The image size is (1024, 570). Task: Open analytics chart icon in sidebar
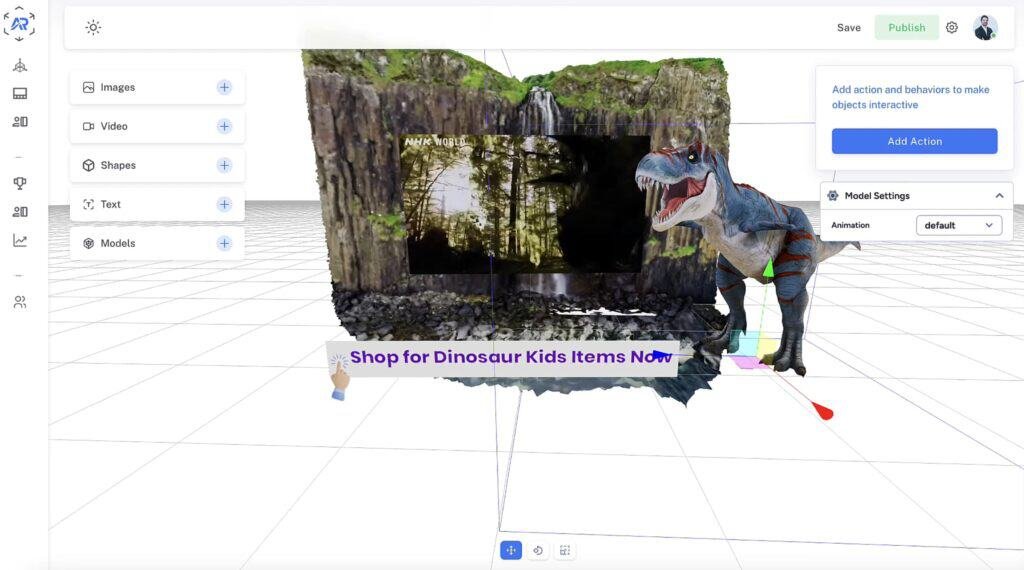[x=20, y=240]
